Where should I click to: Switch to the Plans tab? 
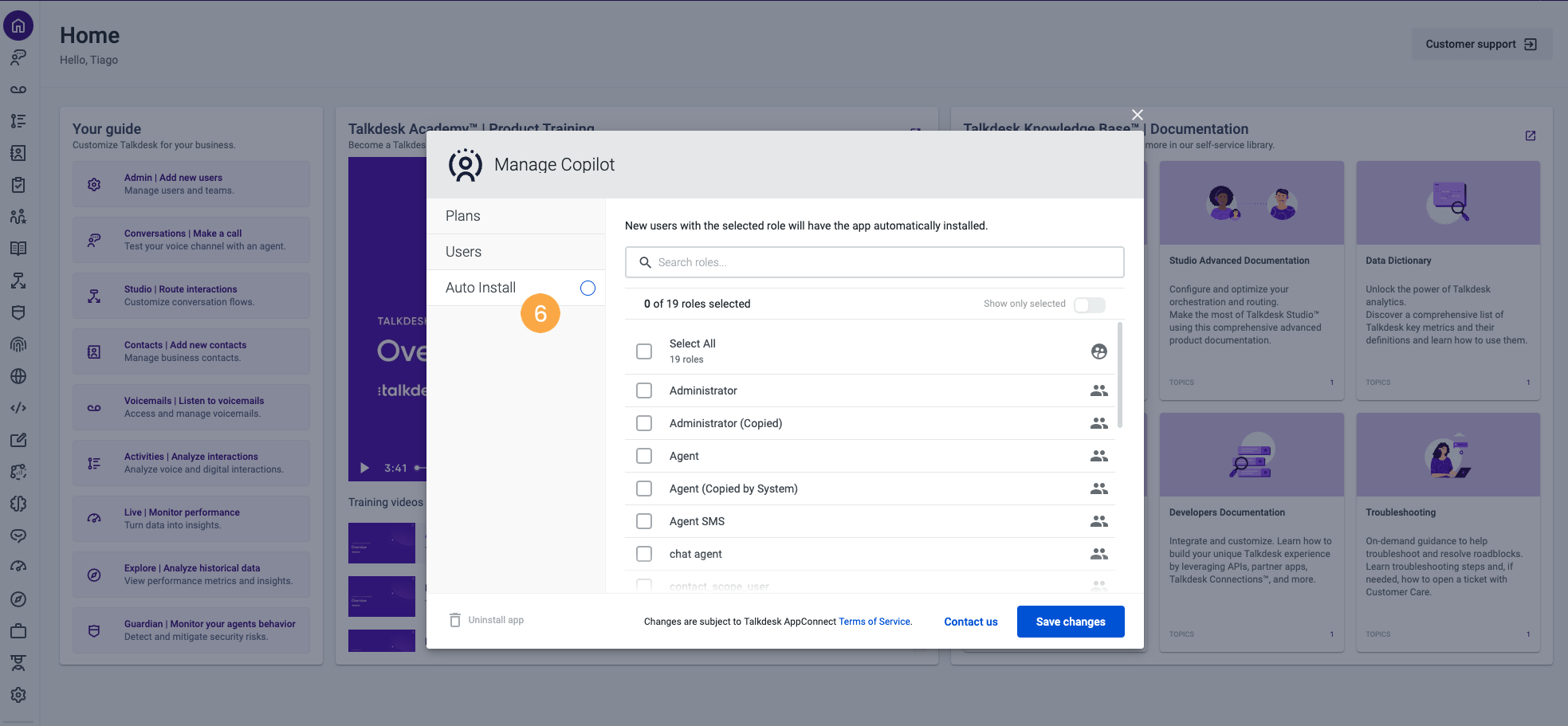(x=462, y=215)
